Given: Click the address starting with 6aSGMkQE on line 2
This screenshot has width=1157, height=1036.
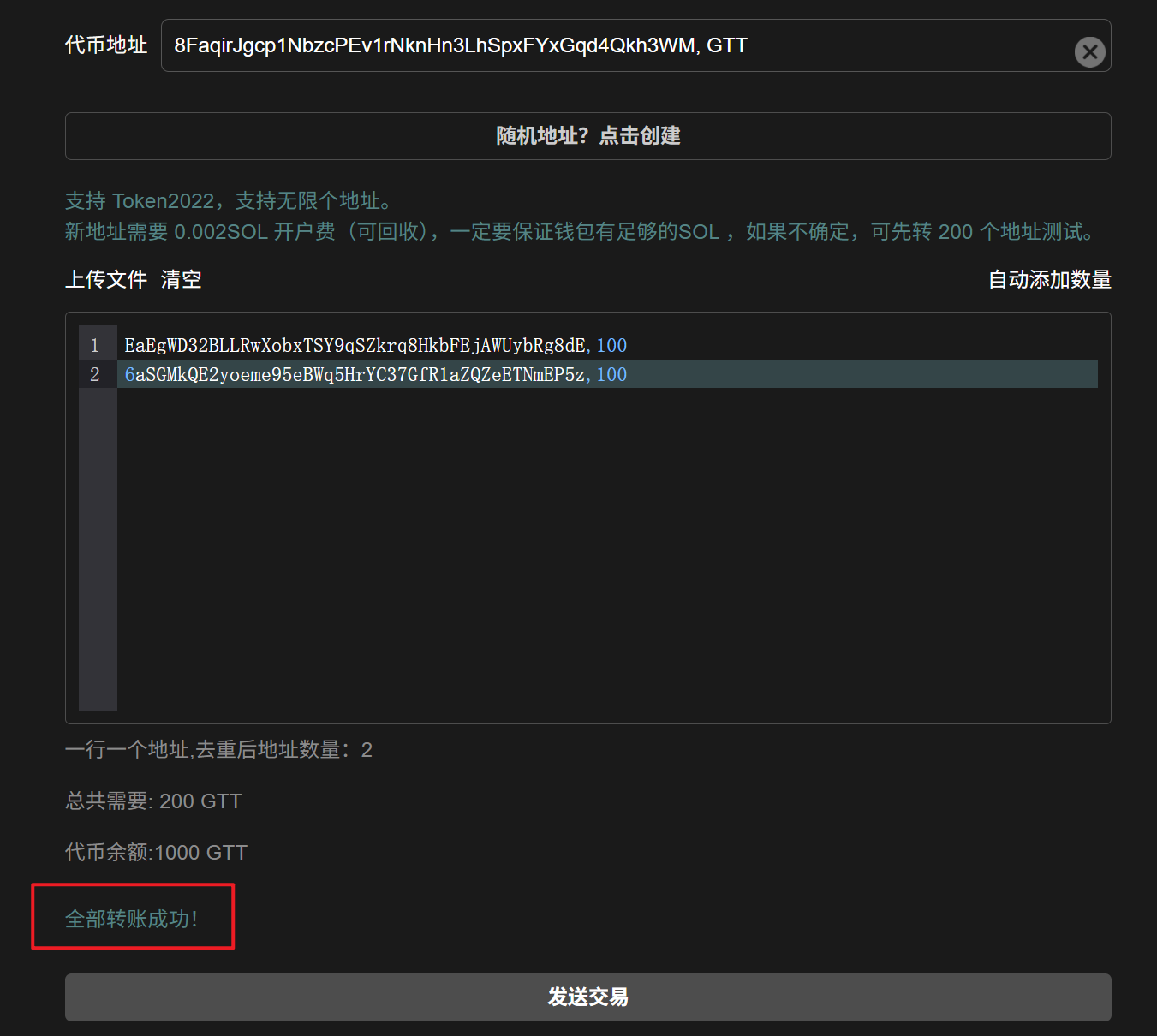Looking at the screenshot, I should (x=355, y=375).
